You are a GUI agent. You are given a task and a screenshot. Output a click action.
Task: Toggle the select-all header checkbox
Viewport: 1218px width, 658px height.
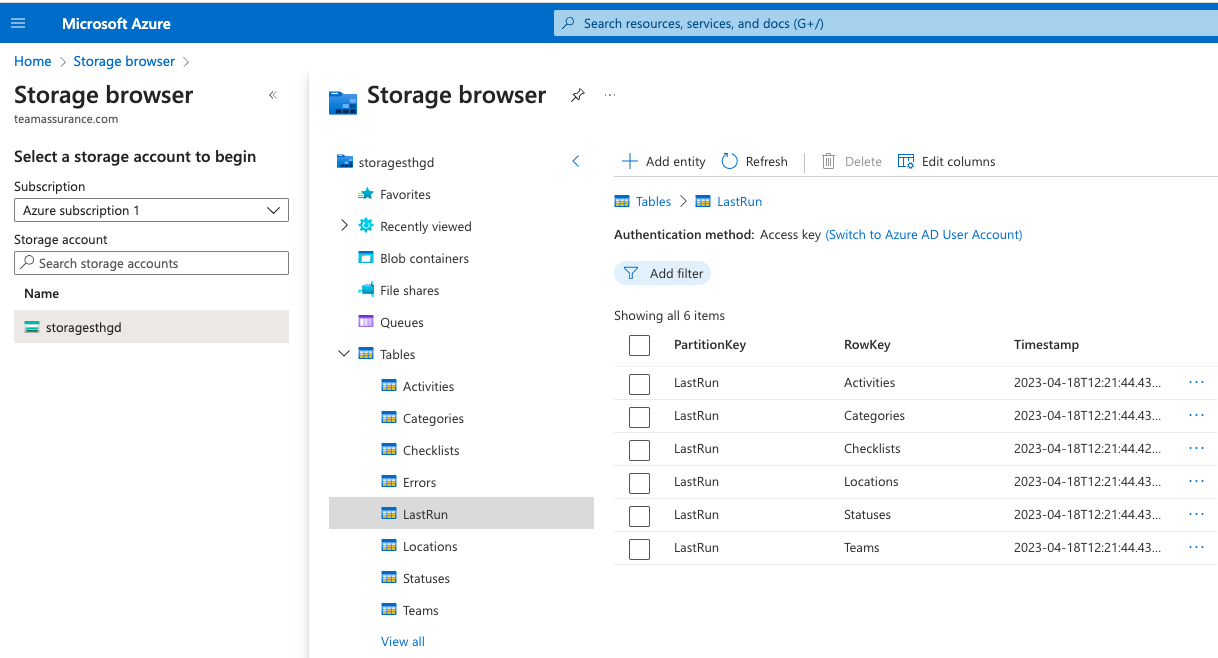click(x=639, y=345)
